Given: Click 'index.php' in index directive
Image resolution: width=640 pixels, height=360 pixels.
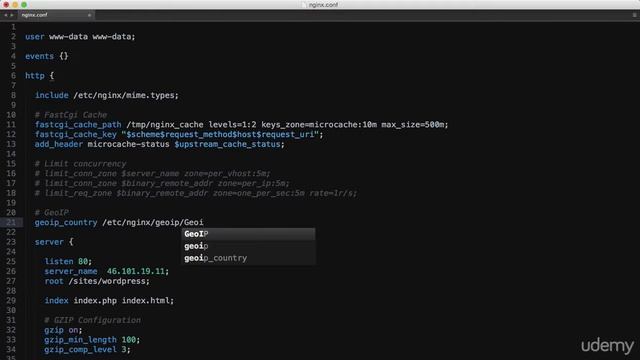Looking at the screenshot, I should (x=95, y=301).
